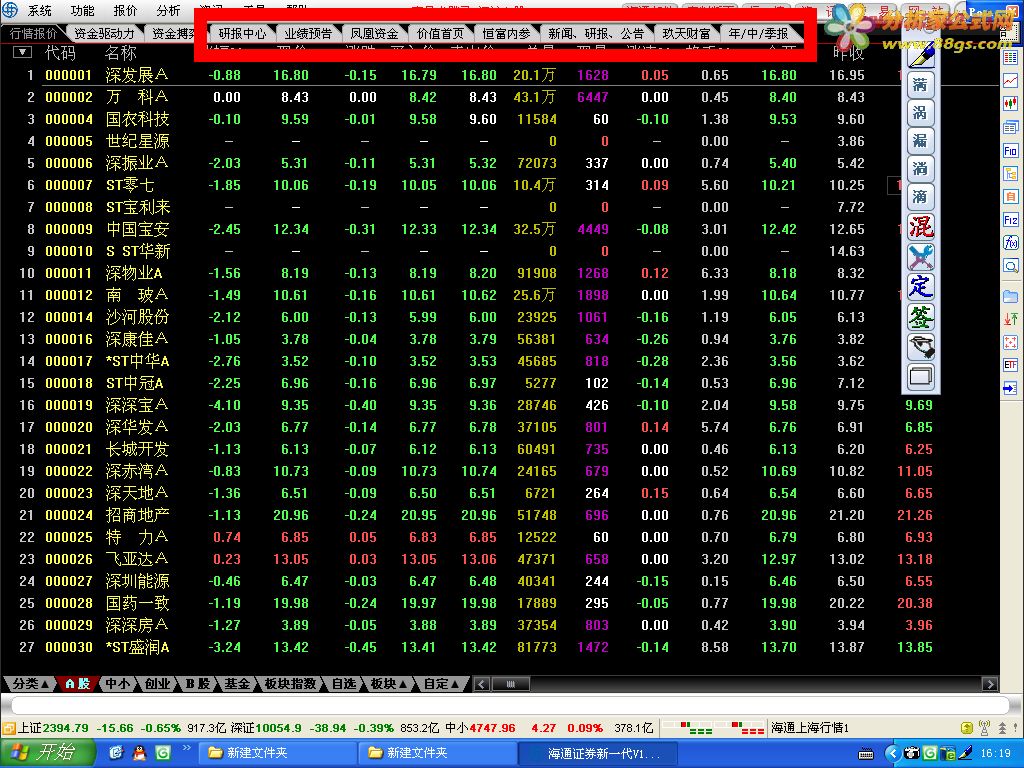Click the horizontal scrollbar left arrow
1024x768 pixels.
click(482, 684)
